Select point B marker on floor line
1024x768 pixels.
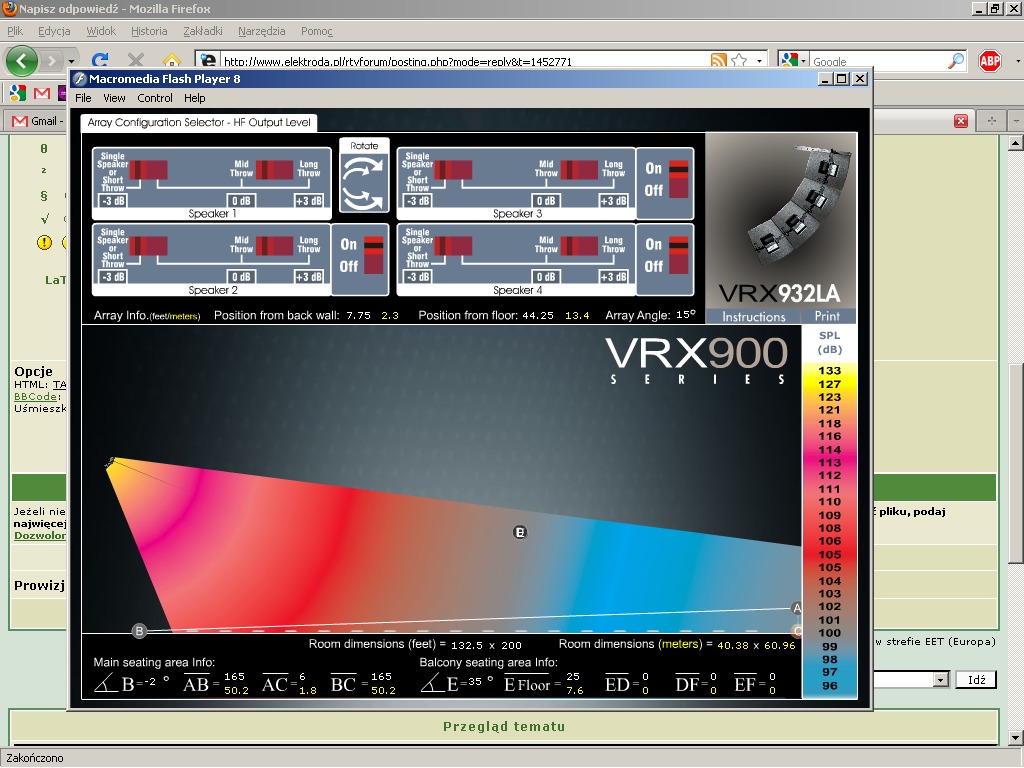[x=139, y=631]
